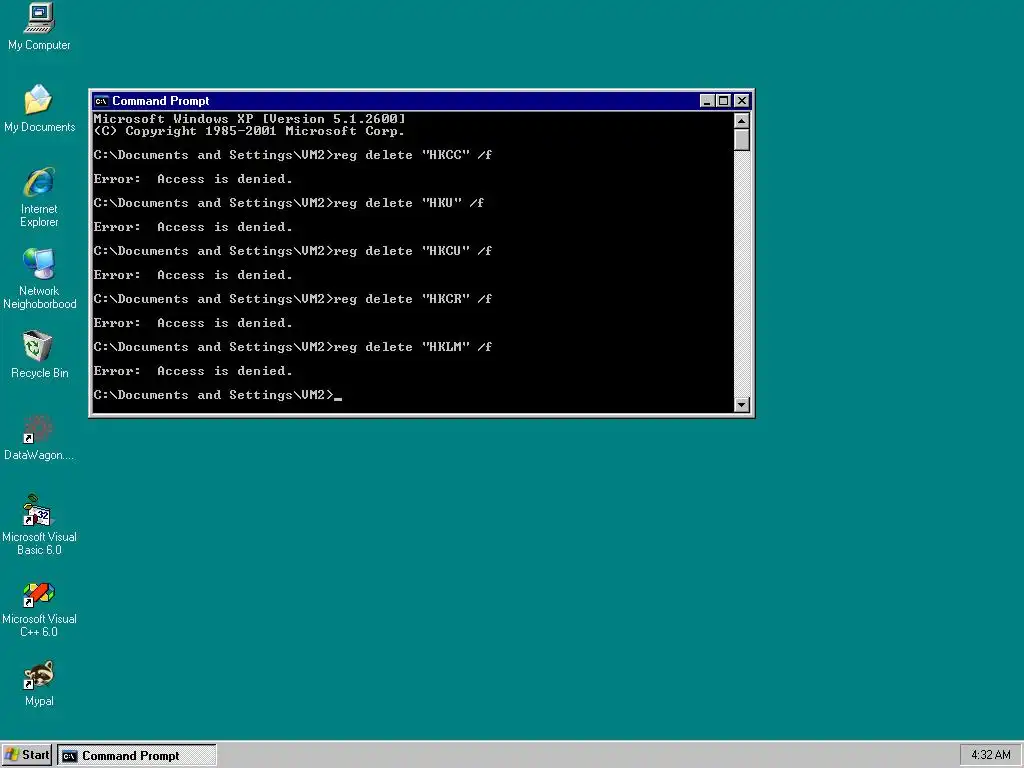Screen dimensions: 1024x768
Task: Click the console vertical scrollbar thumb
Action: pyautogui.click(x=741, y=140)
